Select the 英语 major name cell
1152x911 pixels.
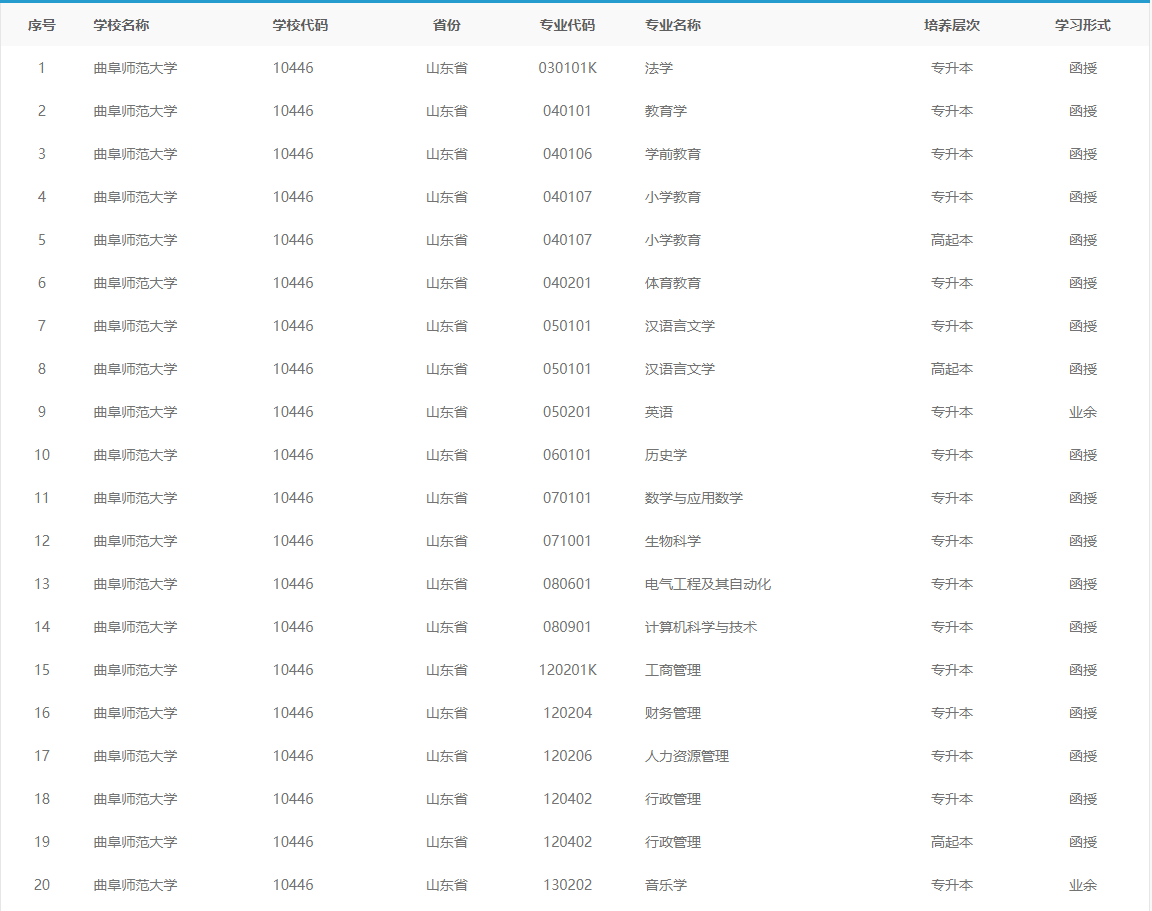[659, 412]
